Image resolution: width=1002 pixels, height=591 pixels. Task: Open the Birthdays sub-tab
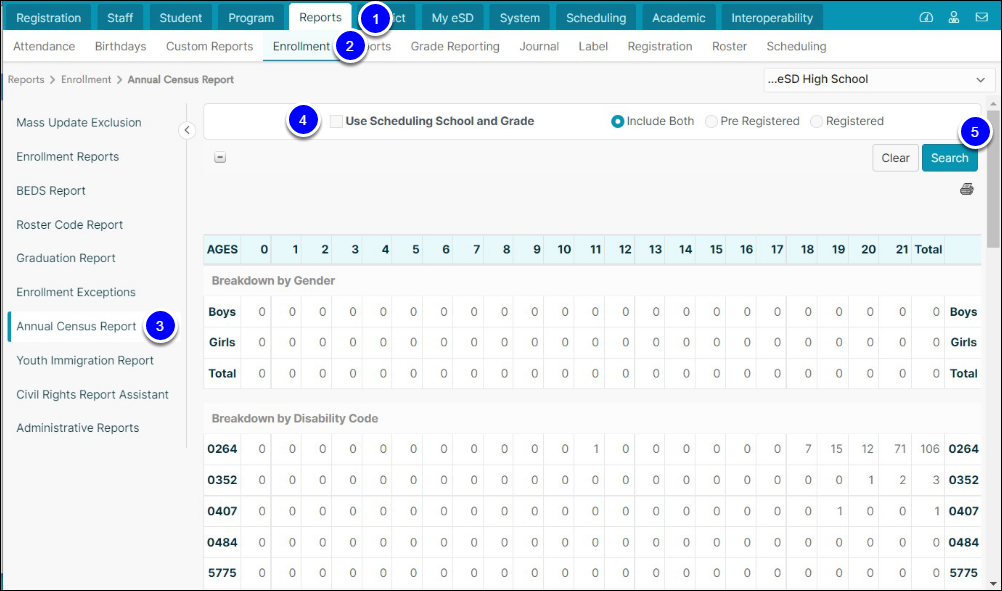point(121,46)
